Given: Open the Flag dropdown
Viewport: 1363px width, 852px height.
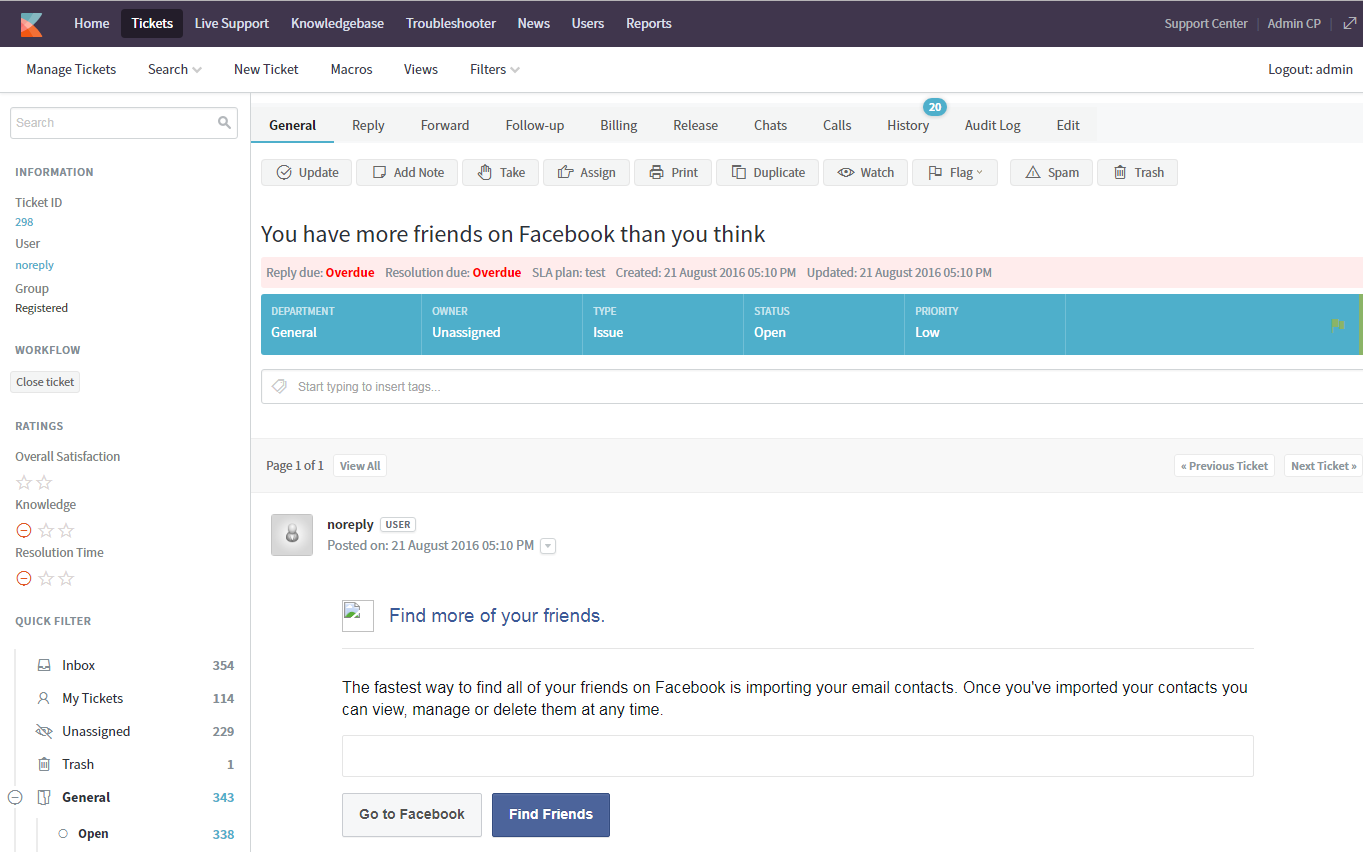Looking at the screenshot, I should [x=954, y=172].
